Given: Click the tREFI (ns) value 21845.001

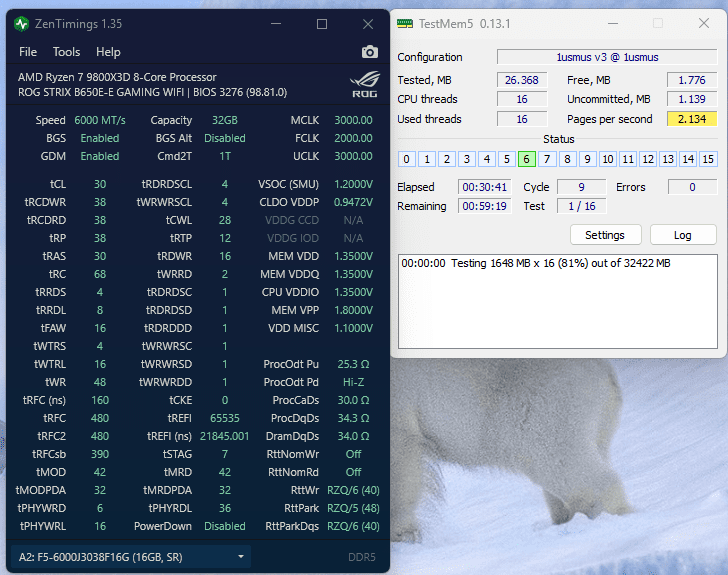Looking at the screenshot, I should pyautogui.click(x=225, y=436).
